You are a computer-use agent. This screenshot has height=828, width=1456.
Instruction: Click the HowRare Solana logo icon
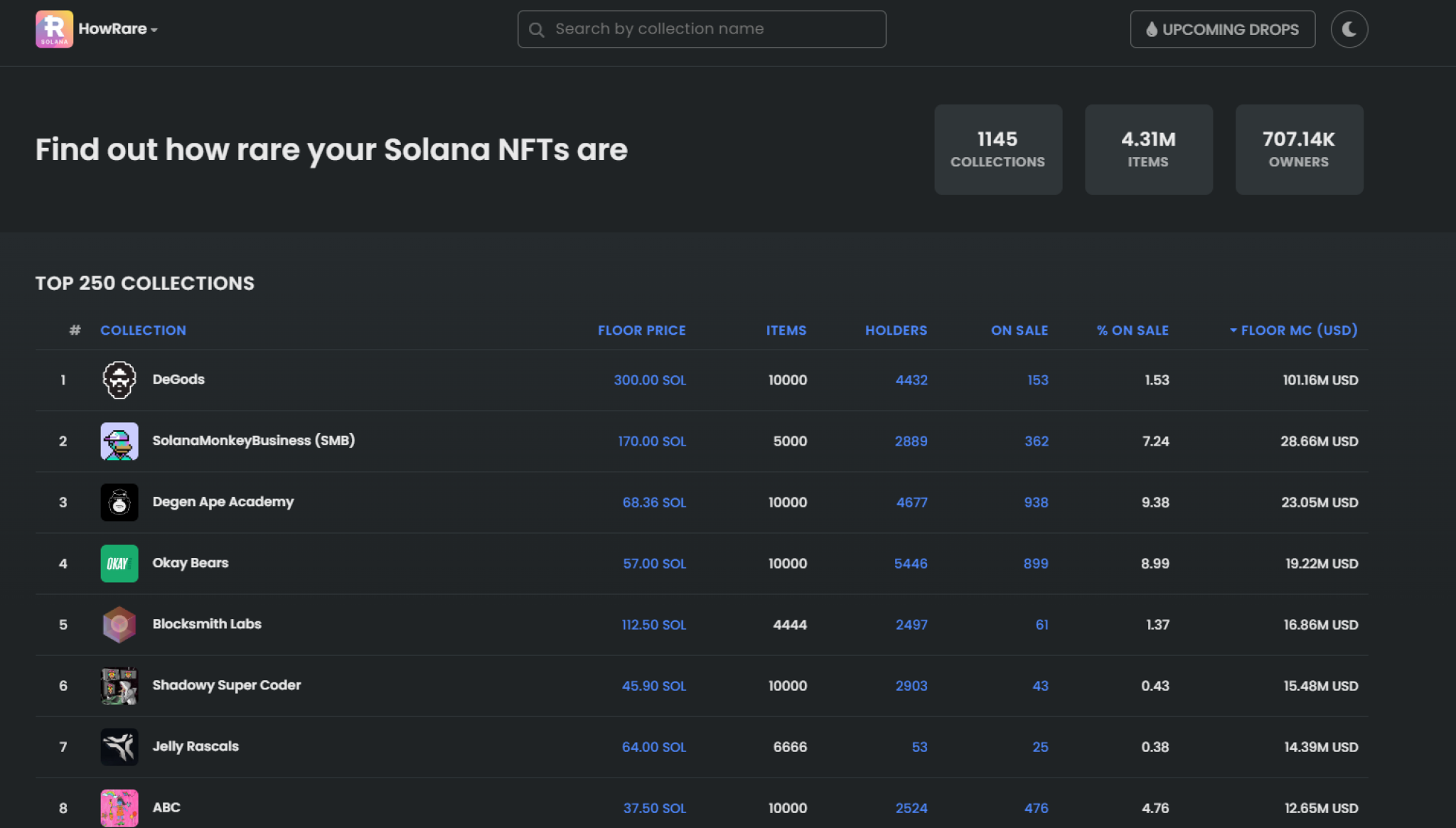click(53, 29)
